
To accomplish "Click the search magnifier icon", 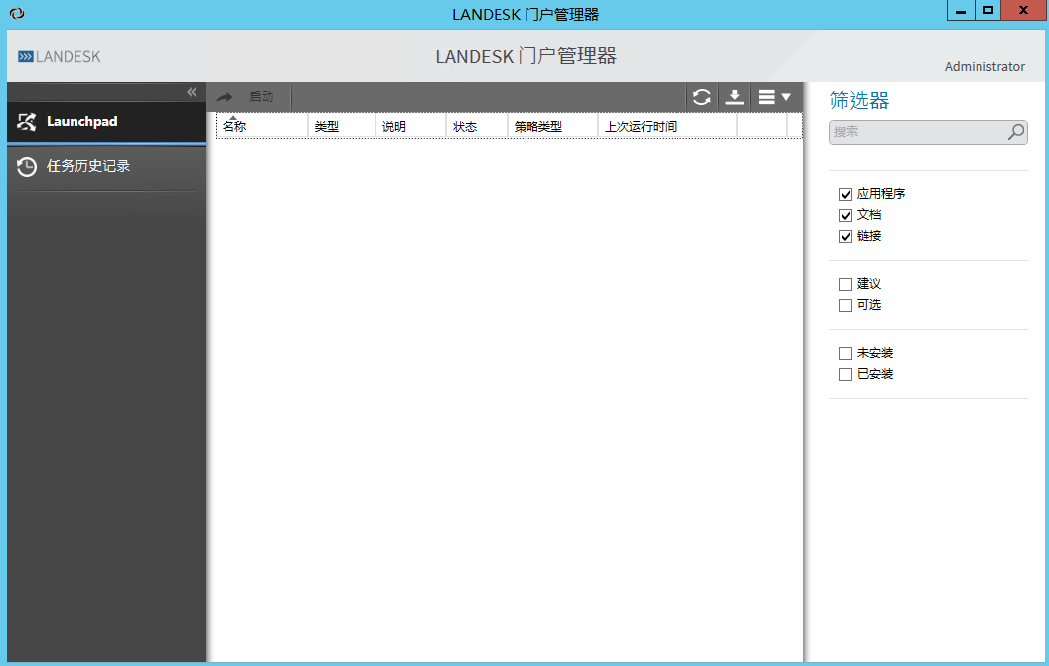I will [1016, 132].
